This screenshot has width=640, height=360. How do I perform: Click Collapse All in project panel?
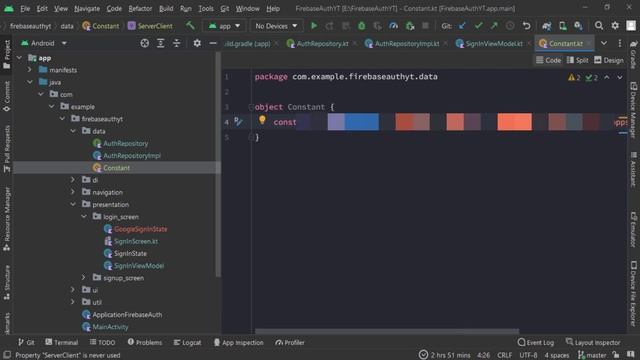click(176, 43)
